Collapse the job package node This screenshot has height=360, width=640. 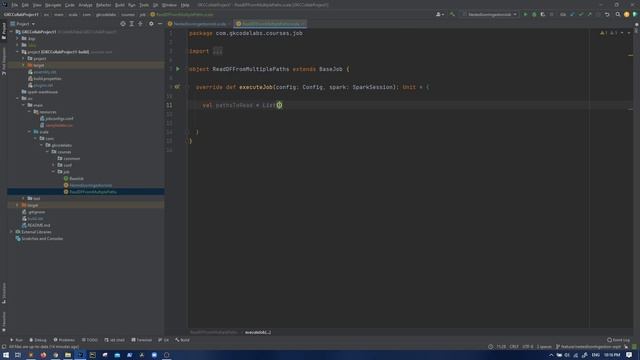[x=53, y=172]
